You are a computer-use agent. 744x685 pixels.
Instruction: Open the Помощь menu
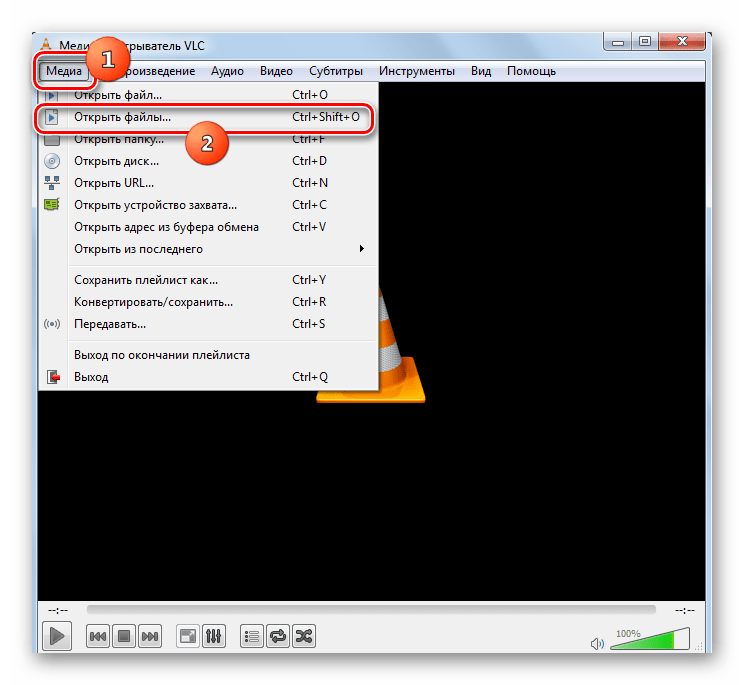[531, 71]
